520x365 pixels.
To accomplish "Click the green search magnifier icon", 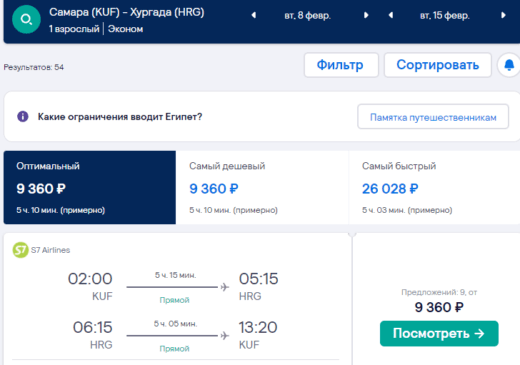I will pyautogui.click(x=26, y=19).
